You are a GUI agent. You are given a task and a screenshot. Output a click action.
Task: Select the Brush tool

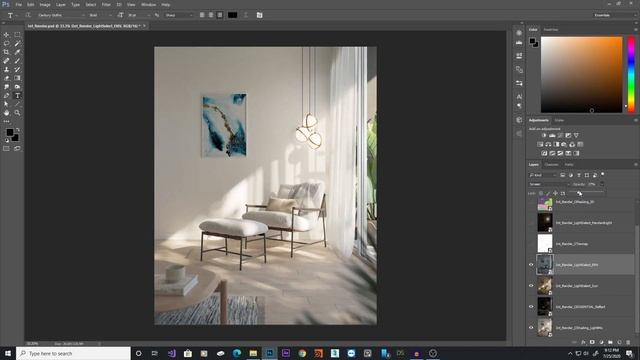17,61
